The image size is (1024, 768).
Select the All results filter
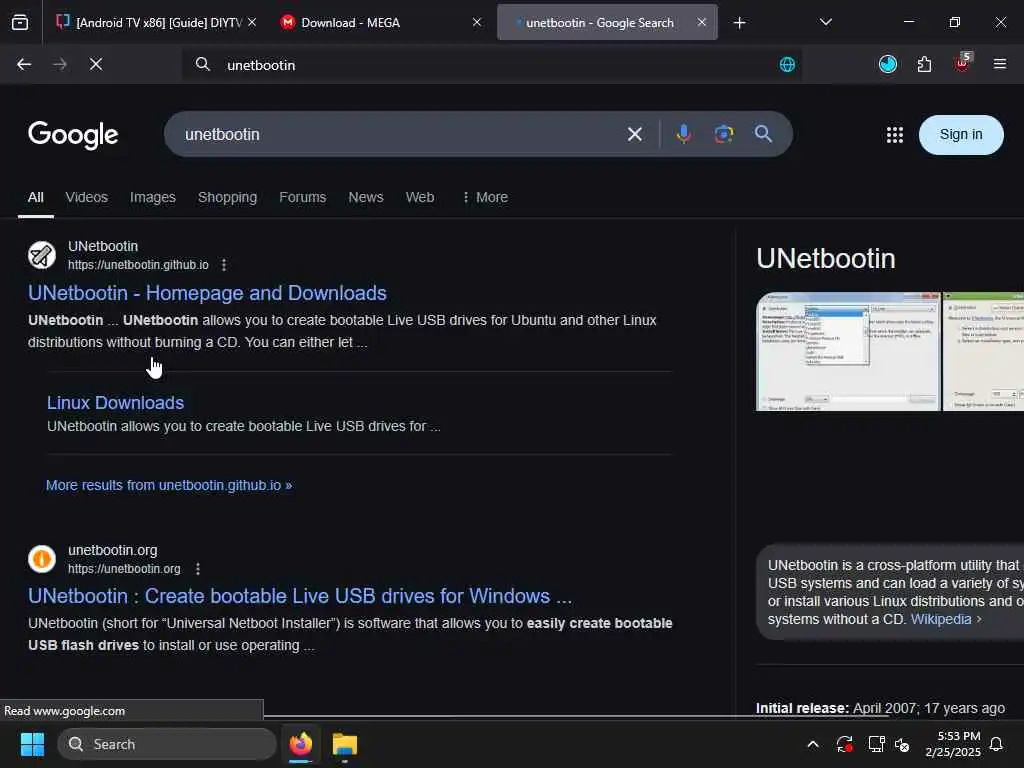pos(35,197)
